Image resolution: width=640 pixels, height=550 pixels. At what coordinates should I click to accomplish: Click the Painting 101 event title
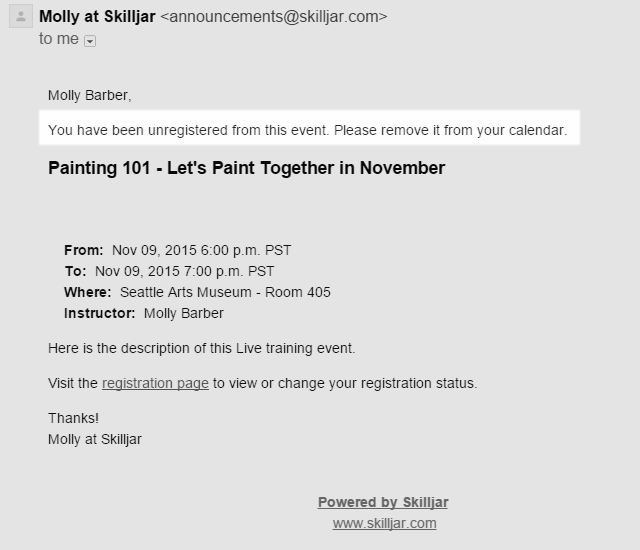[246, 168]
